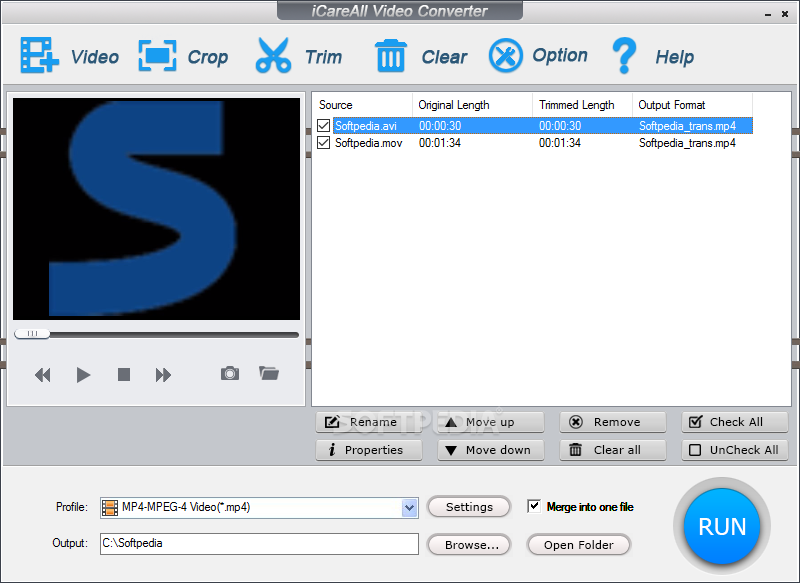Click the UnCheck All button
The image size is (800, 583).
pos(735,450)
